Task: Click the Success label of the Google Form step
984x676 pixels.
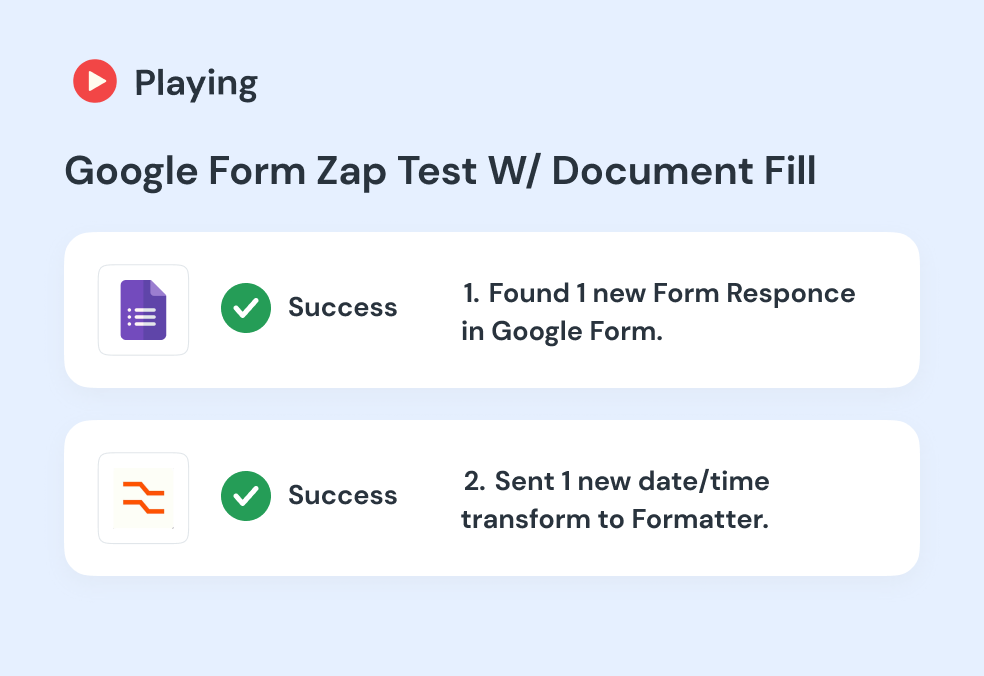Action: point(343,308)
